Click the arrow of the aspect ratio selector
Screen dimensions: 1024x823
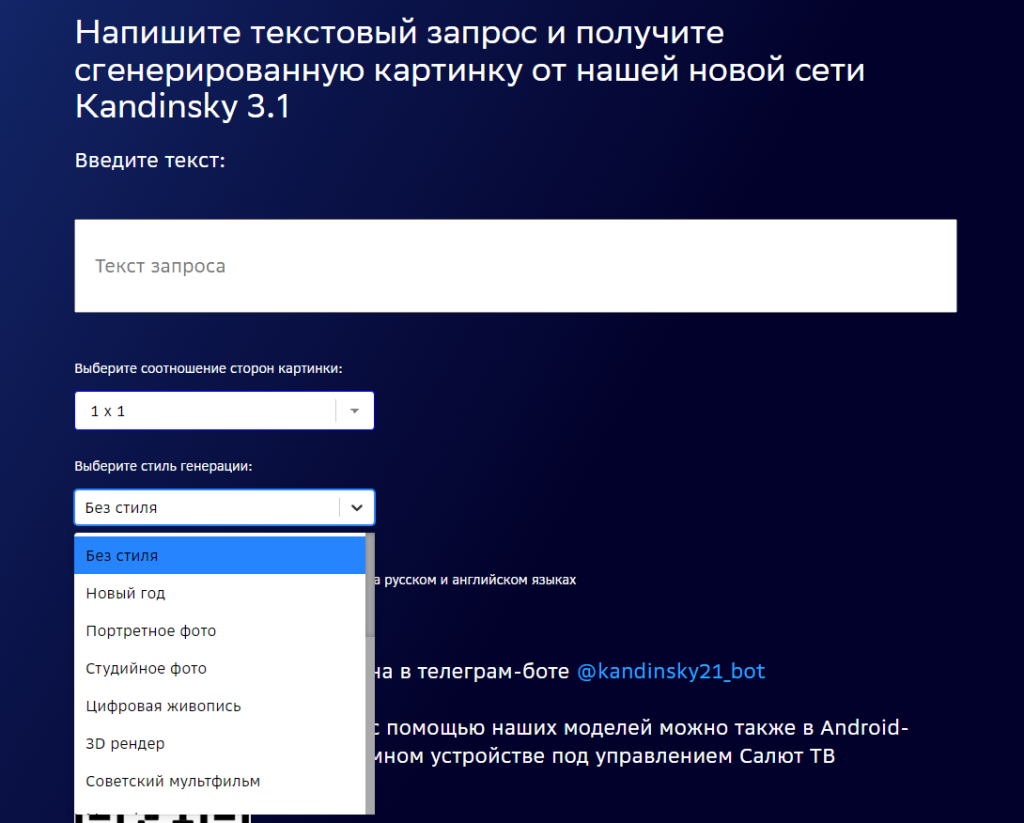point(355,411)
